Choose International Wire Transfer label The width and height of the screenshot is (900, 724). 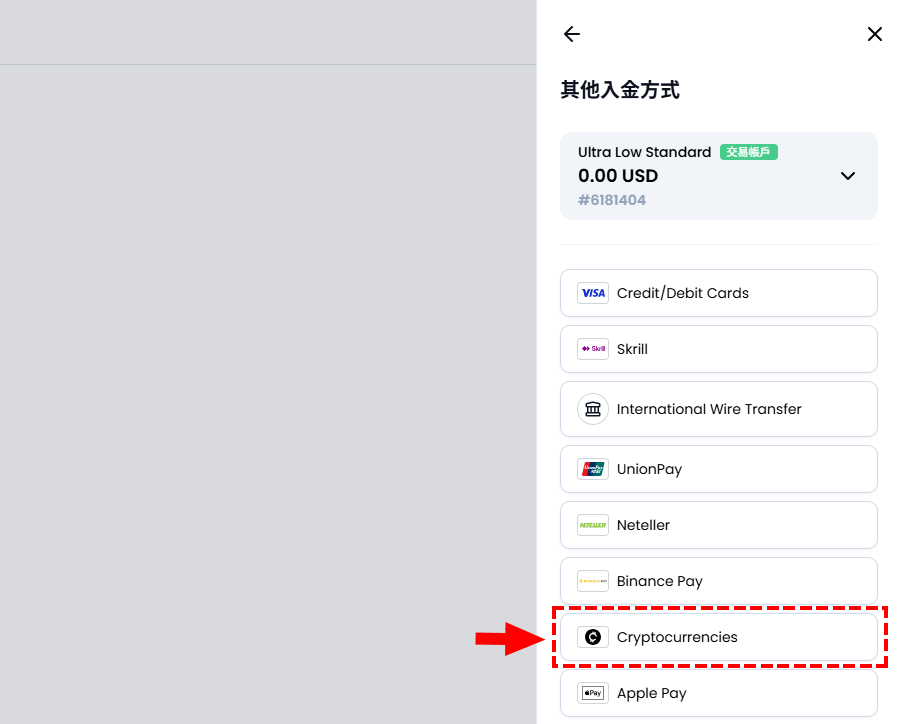[709, 409]
